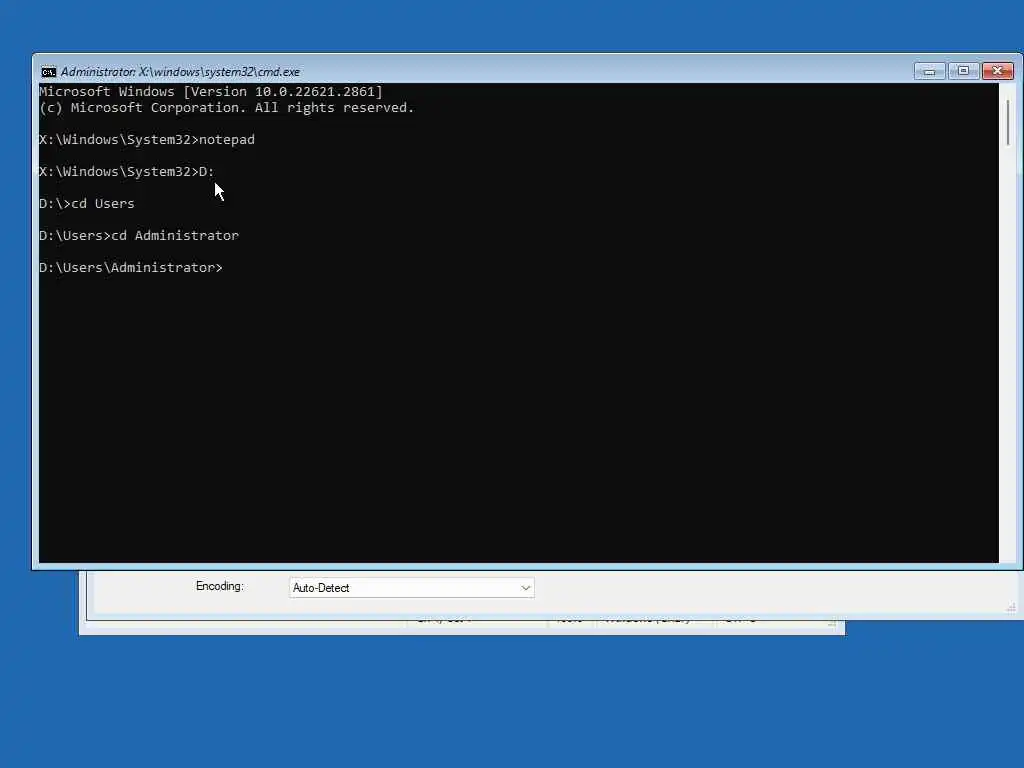The width and height of the screenshot is (1024, 768).
Task: Click the 'X:\Windows\System32>notepad' line
Action: pos(147,140)
